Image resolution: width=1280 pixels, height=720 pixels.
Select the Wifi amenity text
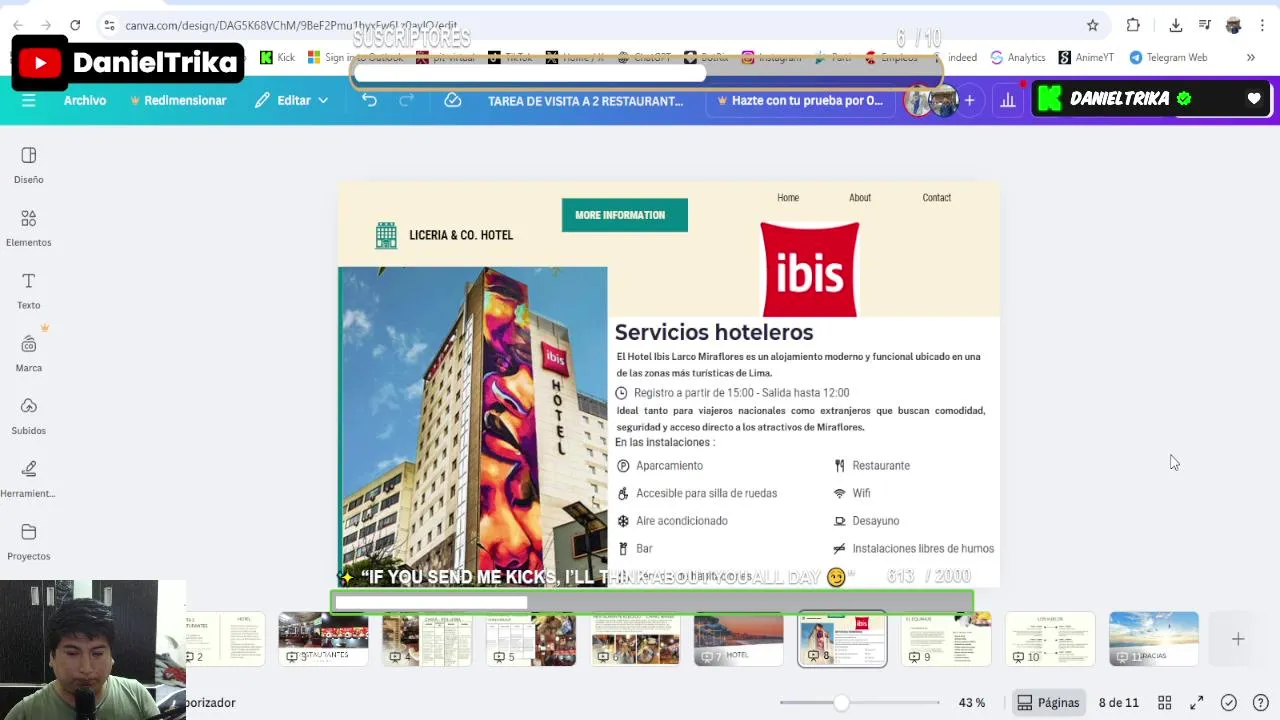(x=861, y=493)
